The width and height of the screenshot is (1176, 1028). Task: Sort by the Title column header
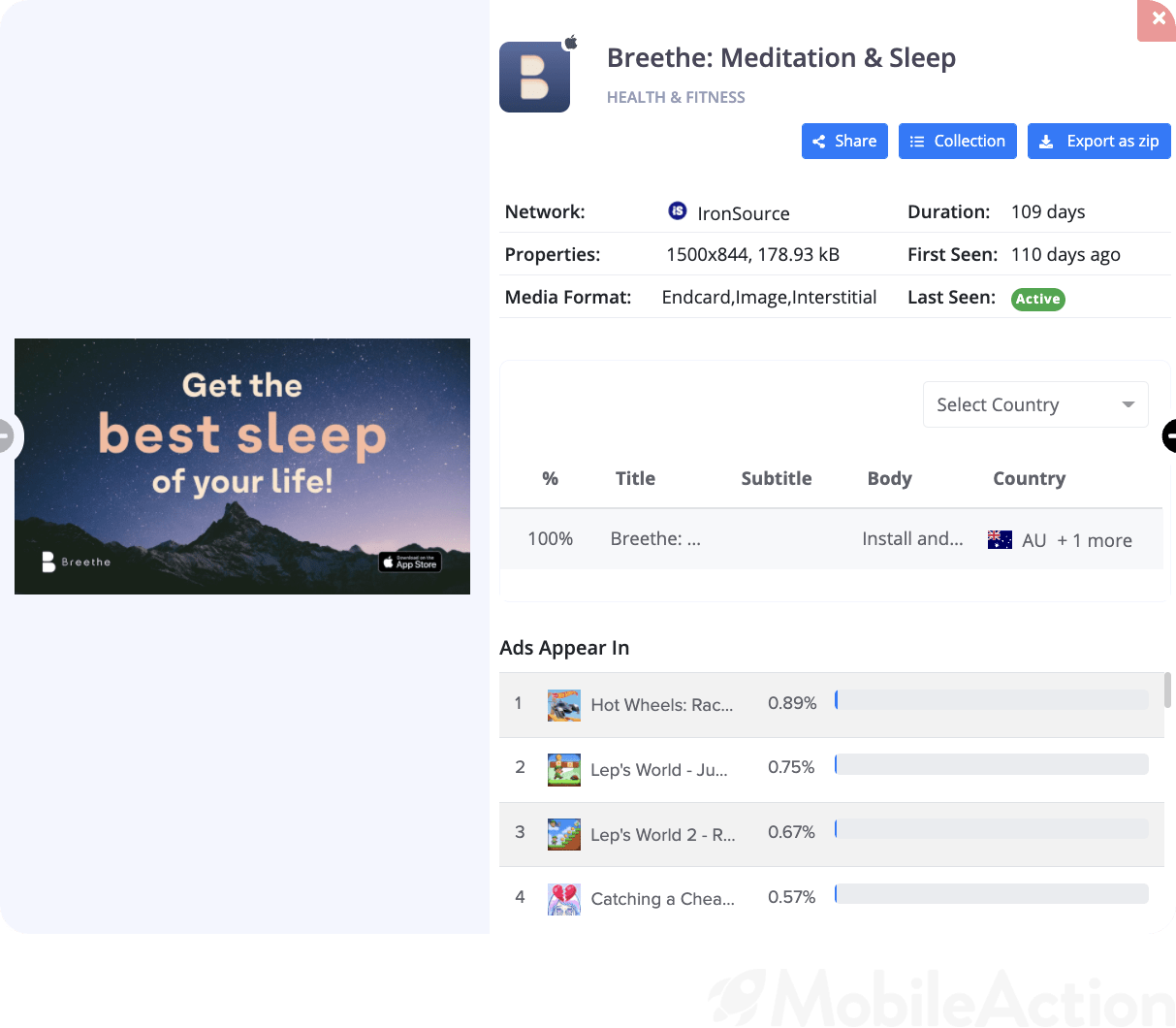(635, 478)
